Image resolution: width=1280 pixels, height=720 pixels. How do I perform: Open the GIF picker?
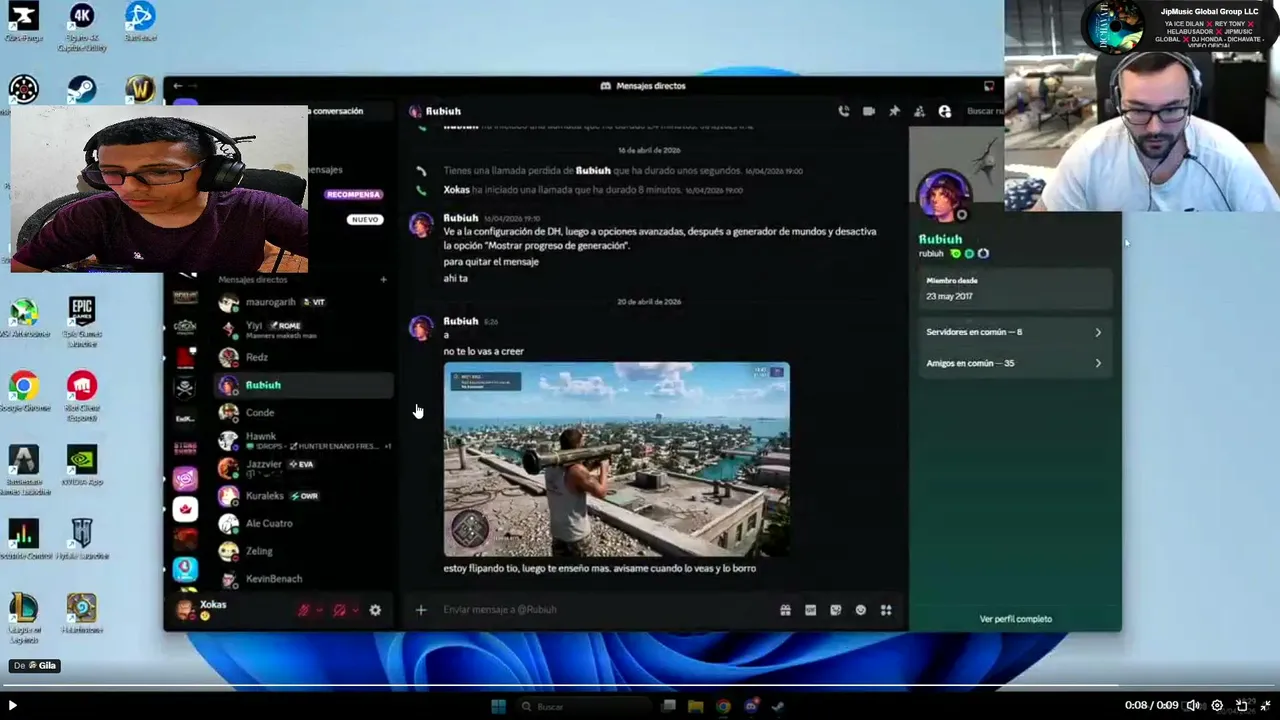[x=810, y=610]
